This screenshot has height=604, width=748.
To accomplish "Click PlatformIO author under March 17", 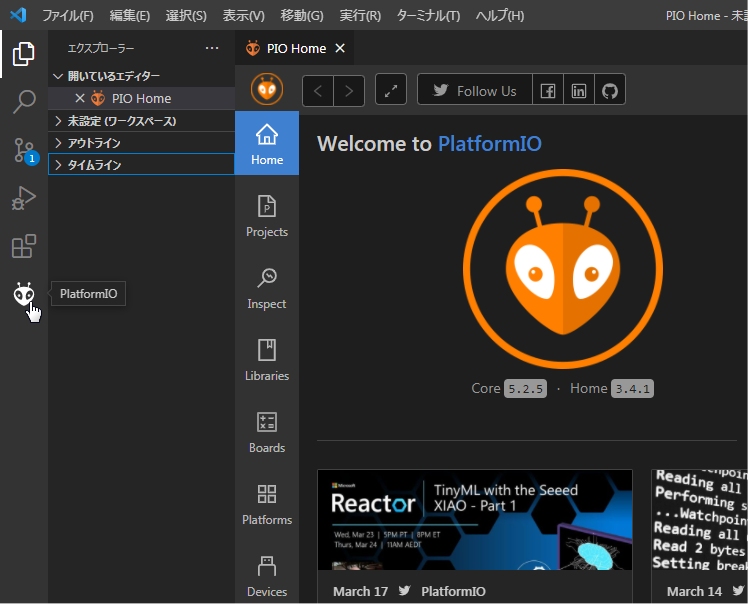I will (x=453, y=591).
